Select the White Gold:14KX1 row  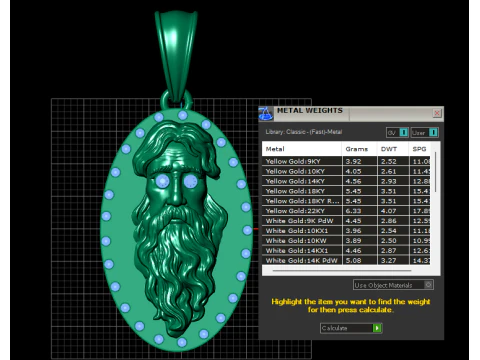pyautogui.click(x=346, y=250)
